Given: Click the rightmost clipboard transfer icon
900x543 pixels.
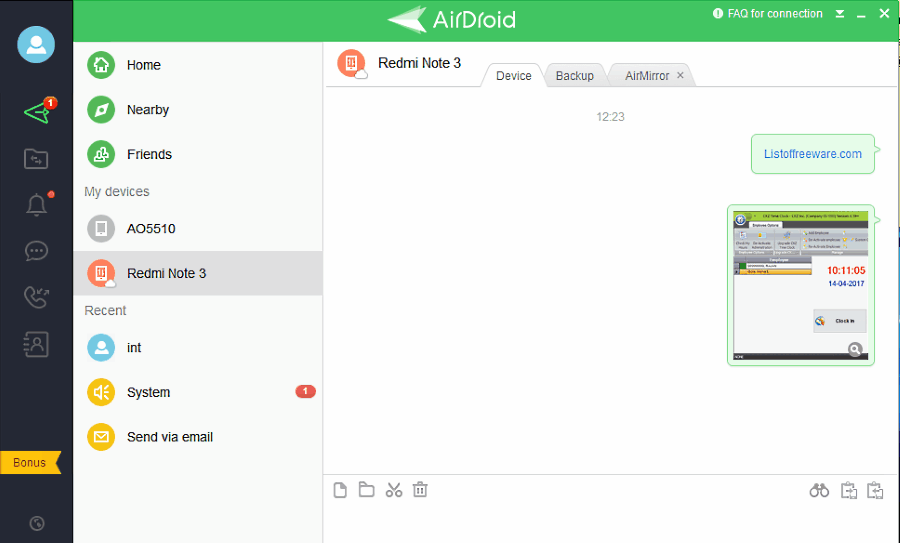Looking at the screenshot, I should pyautogui.click(x=875, y=491).
